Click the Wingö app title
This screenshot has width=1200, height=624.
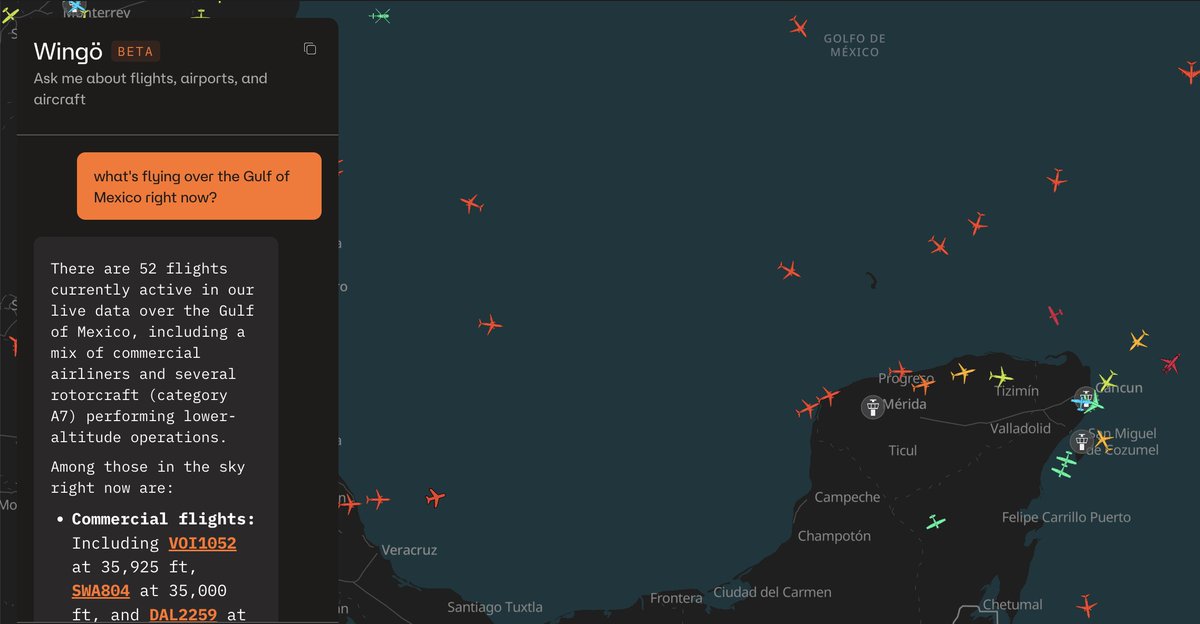tap(68, 51)
